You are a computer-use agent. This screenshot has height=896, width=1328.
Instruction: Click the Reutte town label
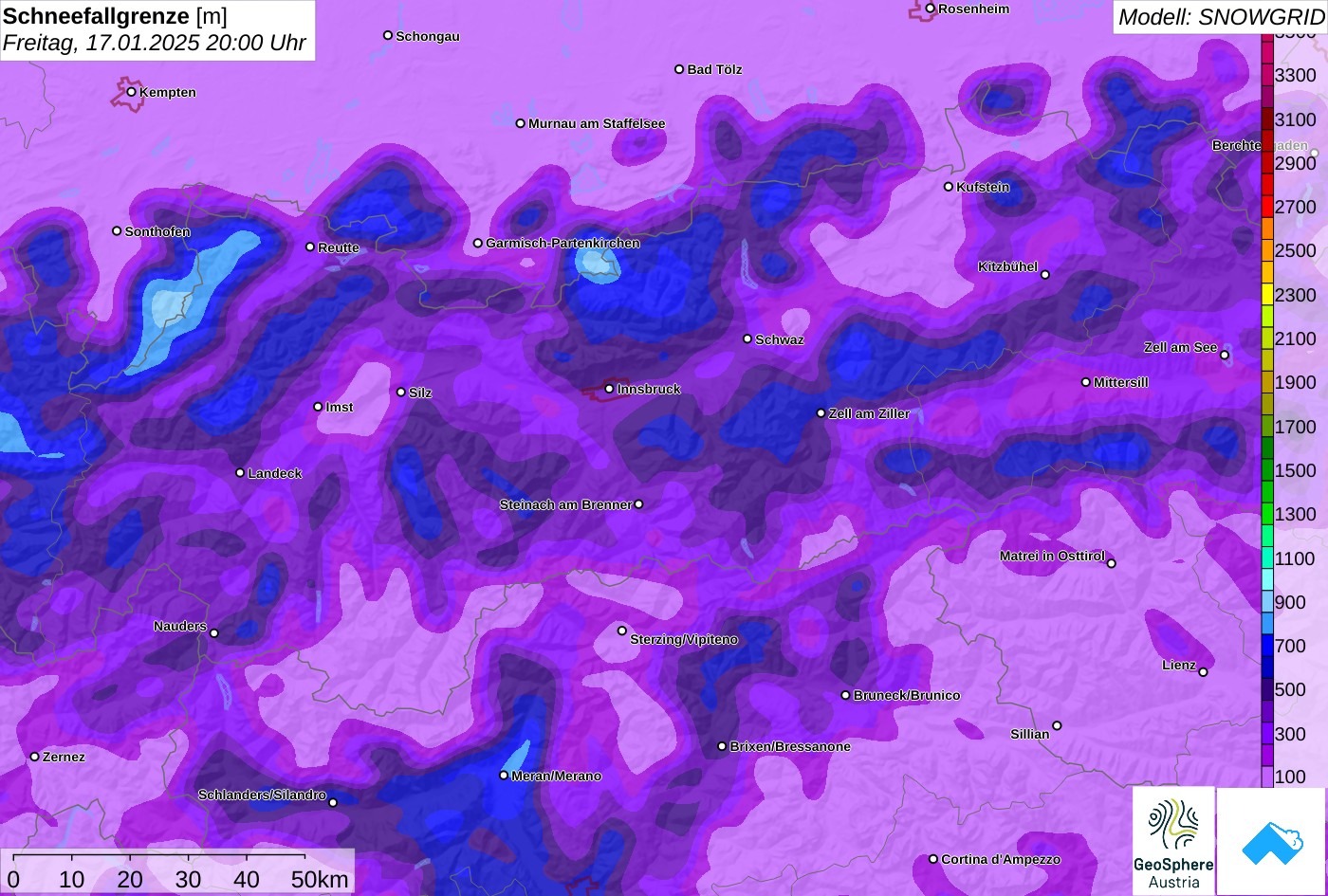(x=339, y=247)
